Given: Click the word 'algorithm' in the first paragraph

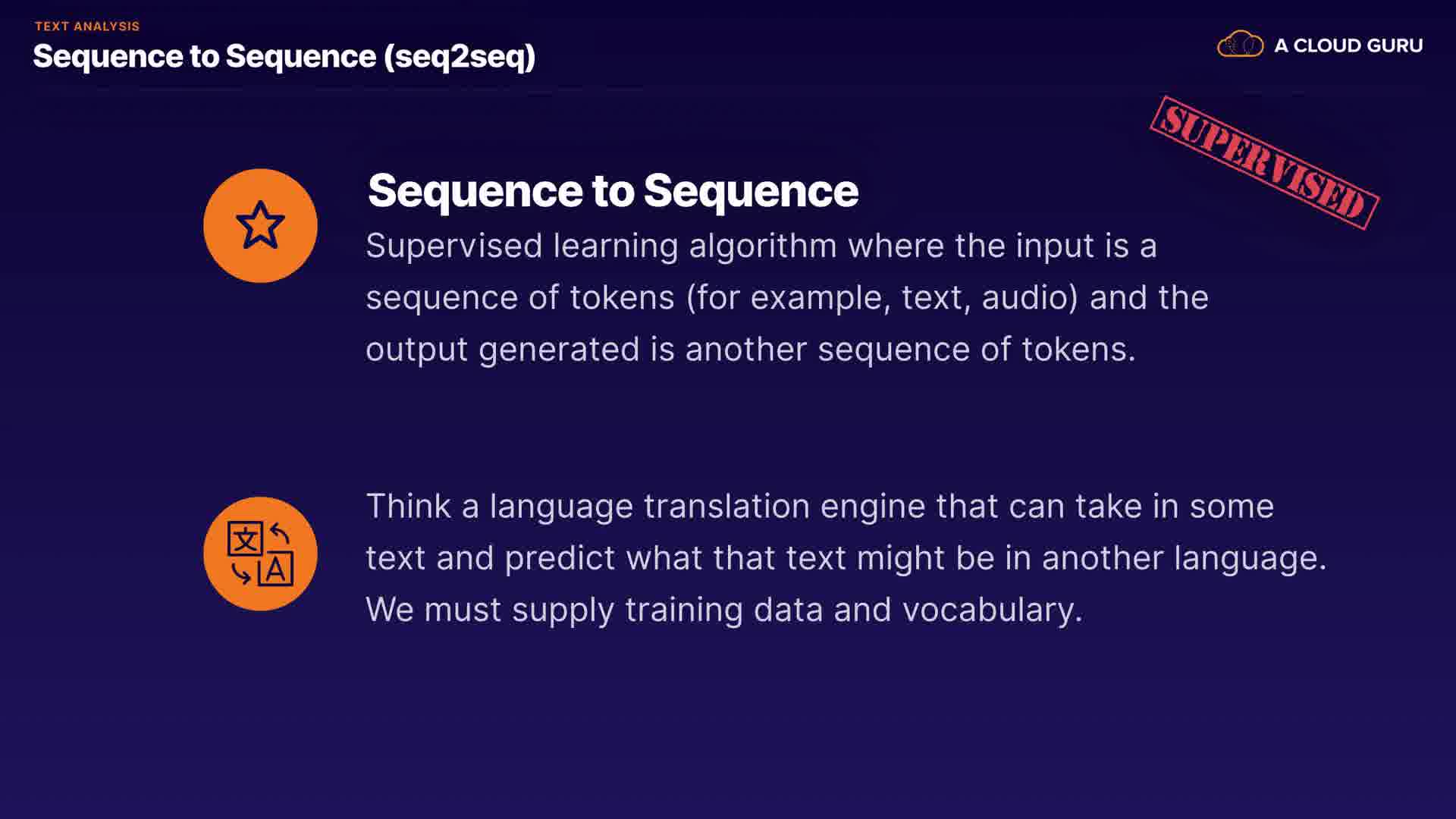Looking at the screenshot, I should (x=763, y=246).
